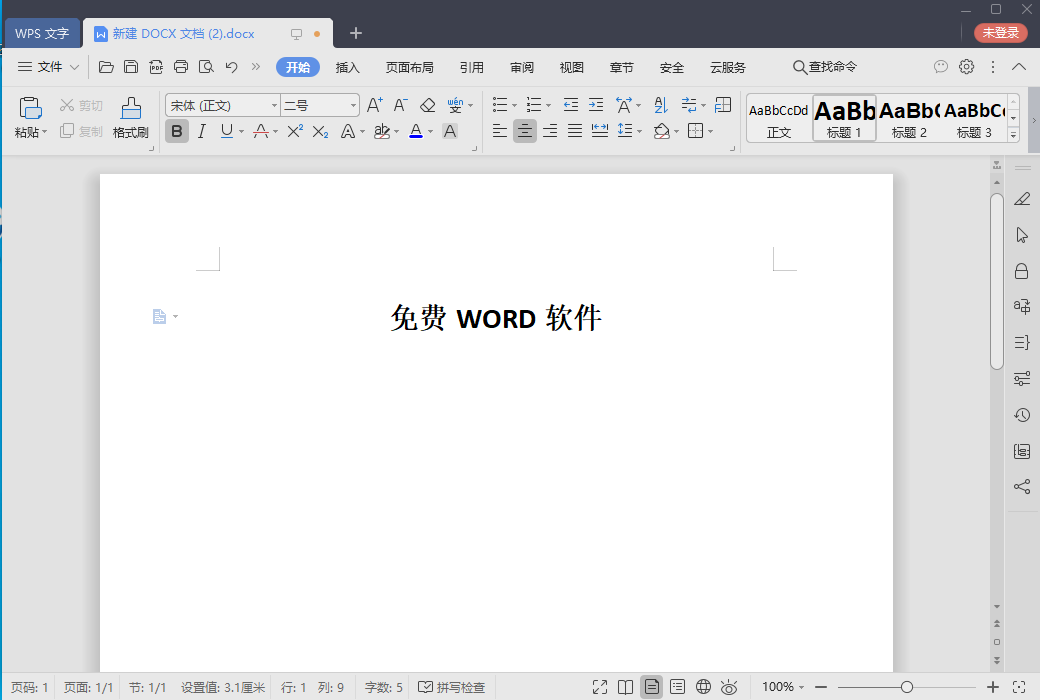Switch to web layout globe view
The height and width of the screenshot is (700, 1040).
[703, 687]
